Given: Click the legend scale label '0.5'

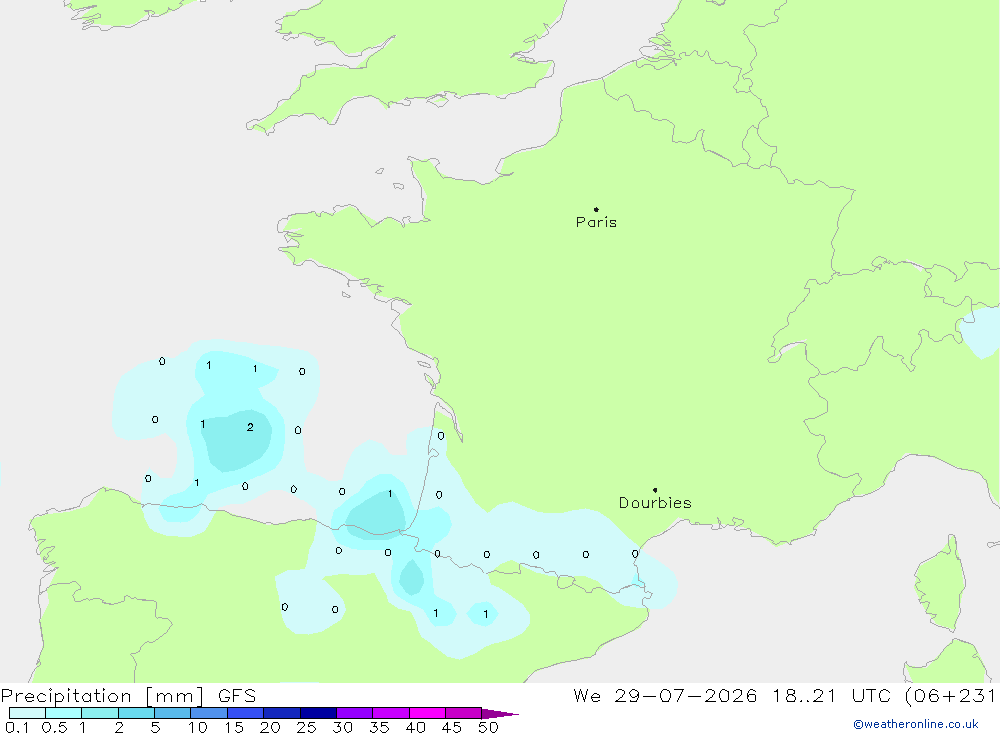Looking at the screenshot, I should coord(54,727).
